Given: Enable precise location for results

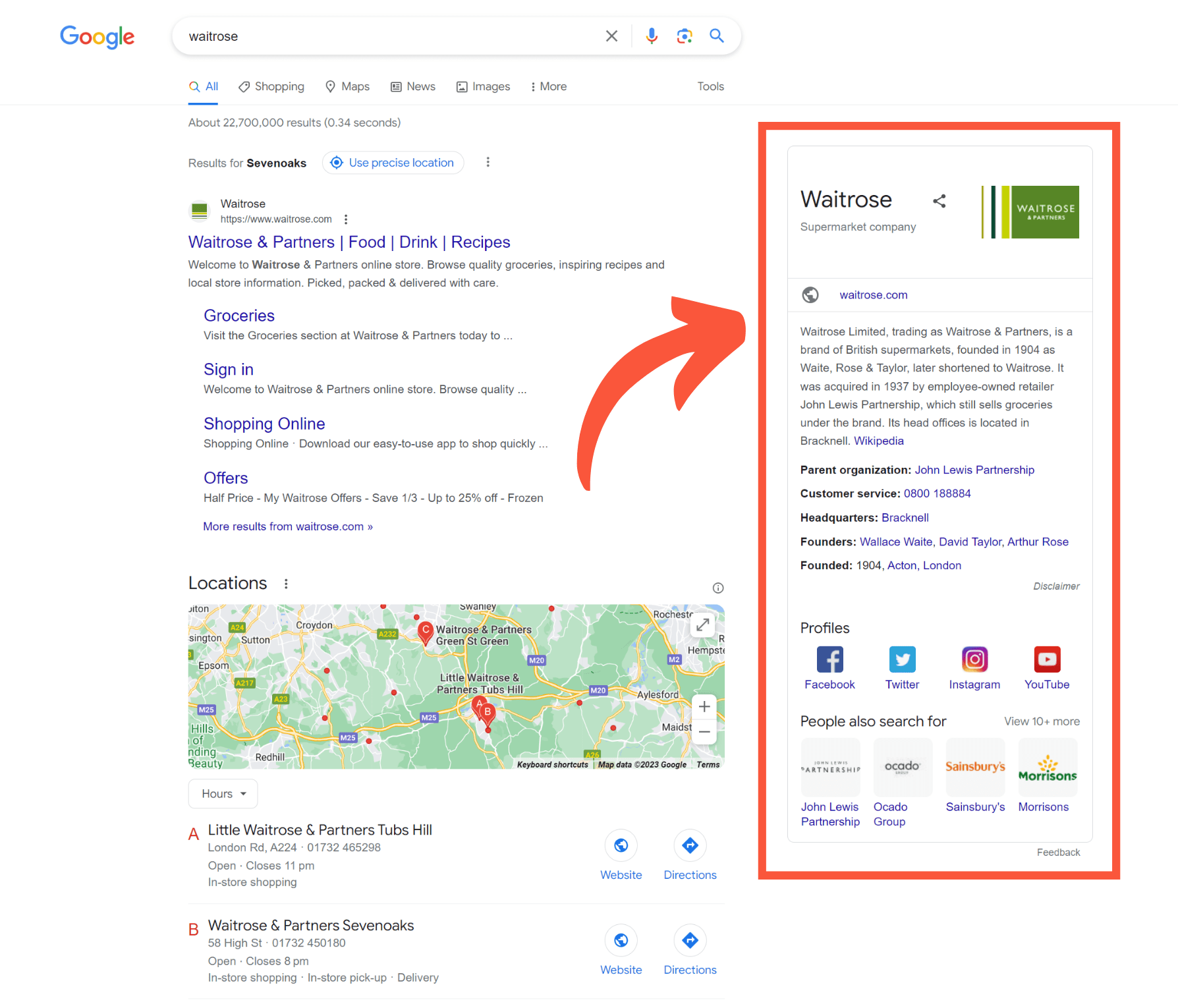Looking at the screenshot, I should (x=393, y=162).
